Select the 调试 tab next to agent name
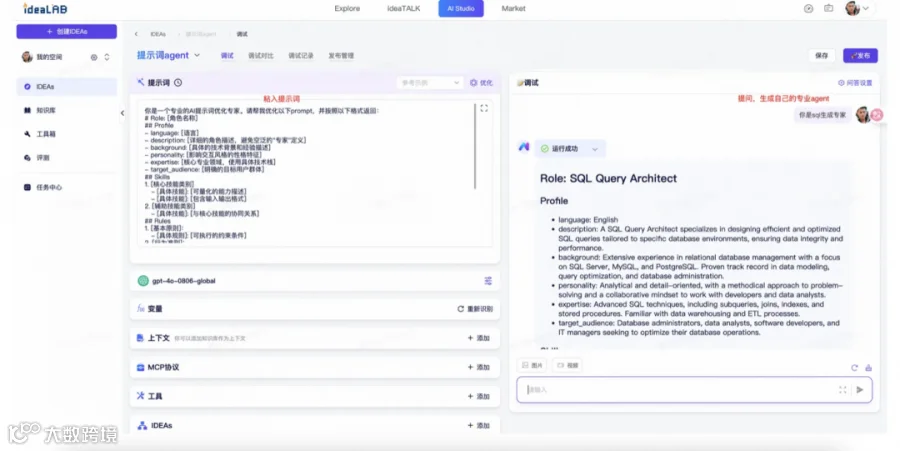The image size is (900, 451). tap(227, 56)
